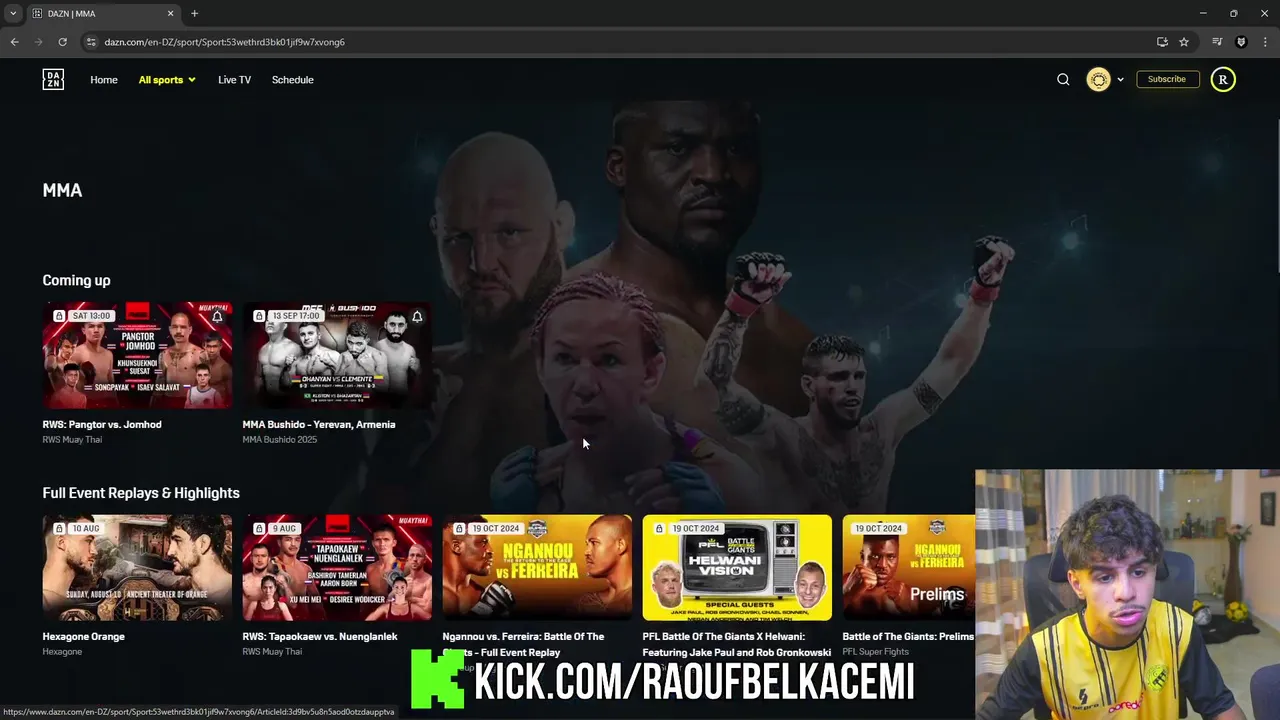Screen dimensions: 1280x720
Task: Click the DAZN logo icon
Action: (x=53, y=80)
